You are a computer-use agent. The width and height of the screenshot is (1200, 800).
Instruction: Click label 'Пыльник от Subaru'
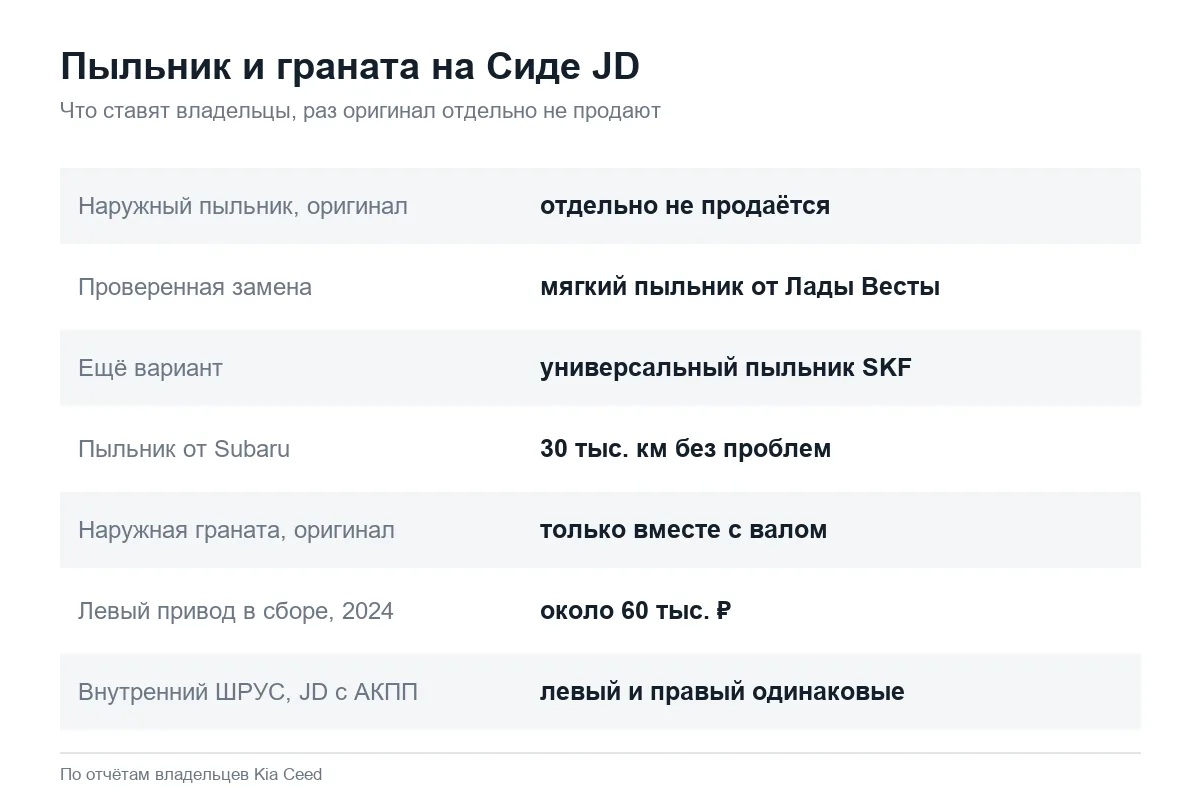(x=184, y=449)
